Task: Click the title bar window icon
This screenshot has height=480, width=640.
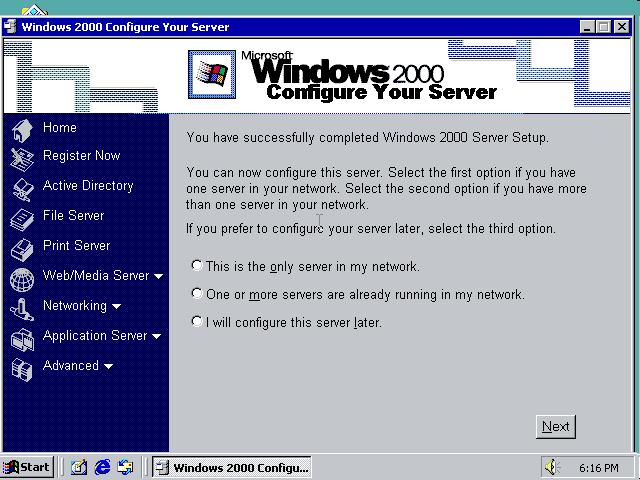Action: click(x=9, y=27)
